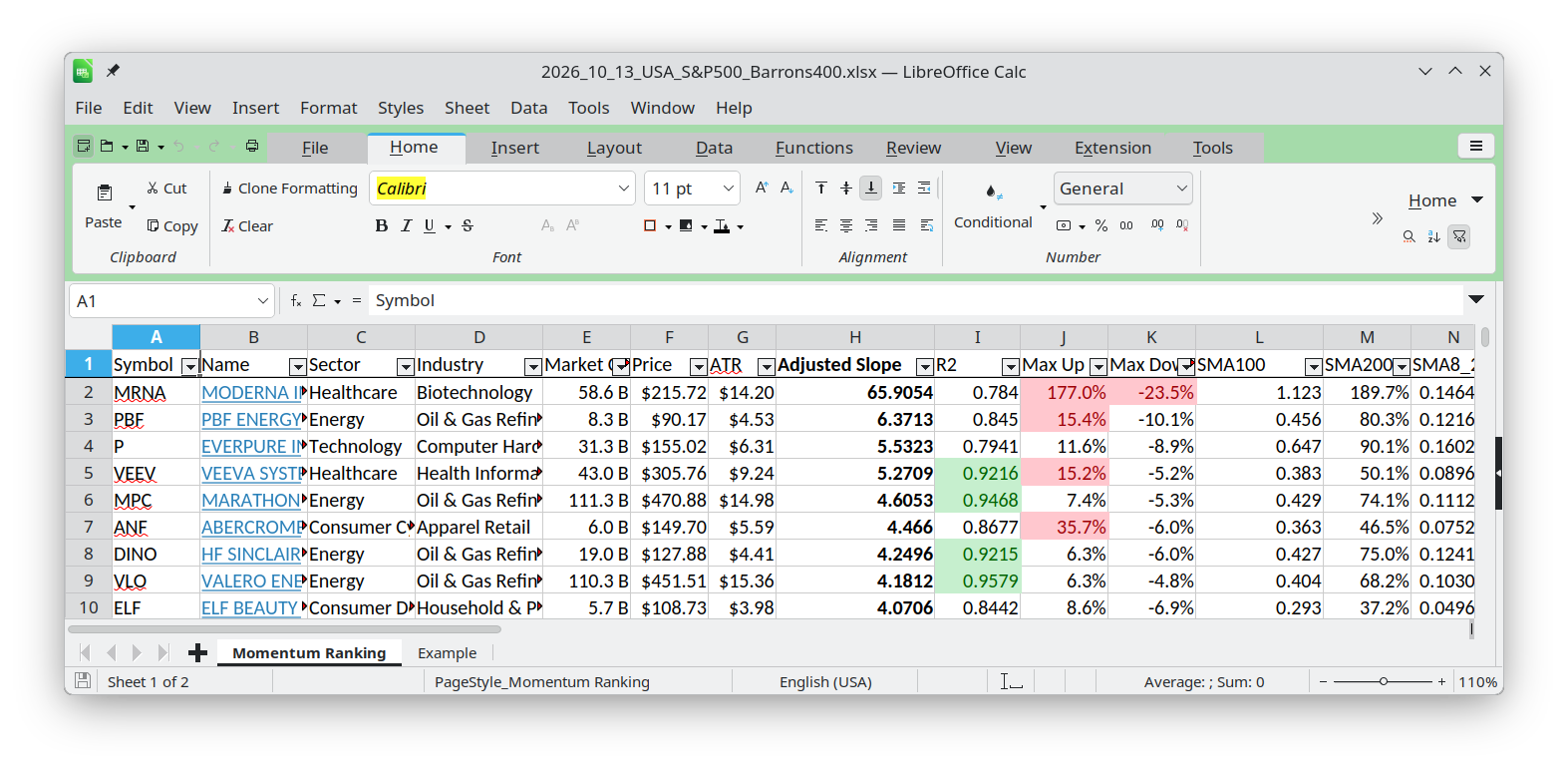Add a new sheet with the plus icon
This screenshot has width=1568, height=771.
point(197,652)
